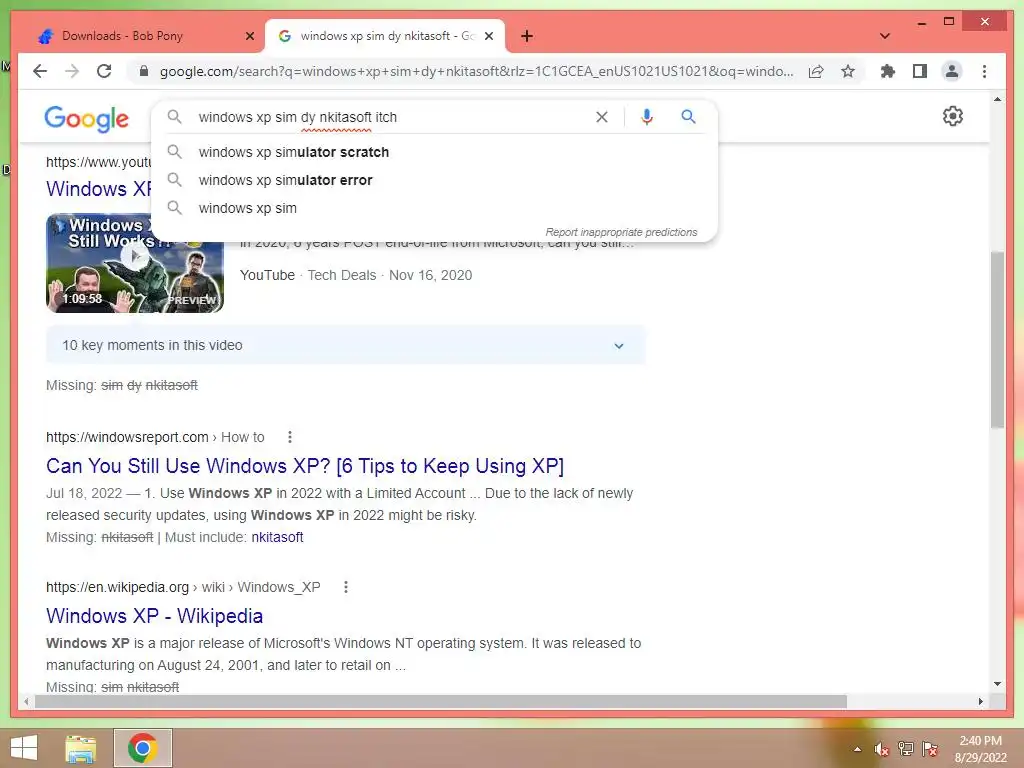
Task: Open the Action Center flag icon
Action: click(x=930, y=749)
